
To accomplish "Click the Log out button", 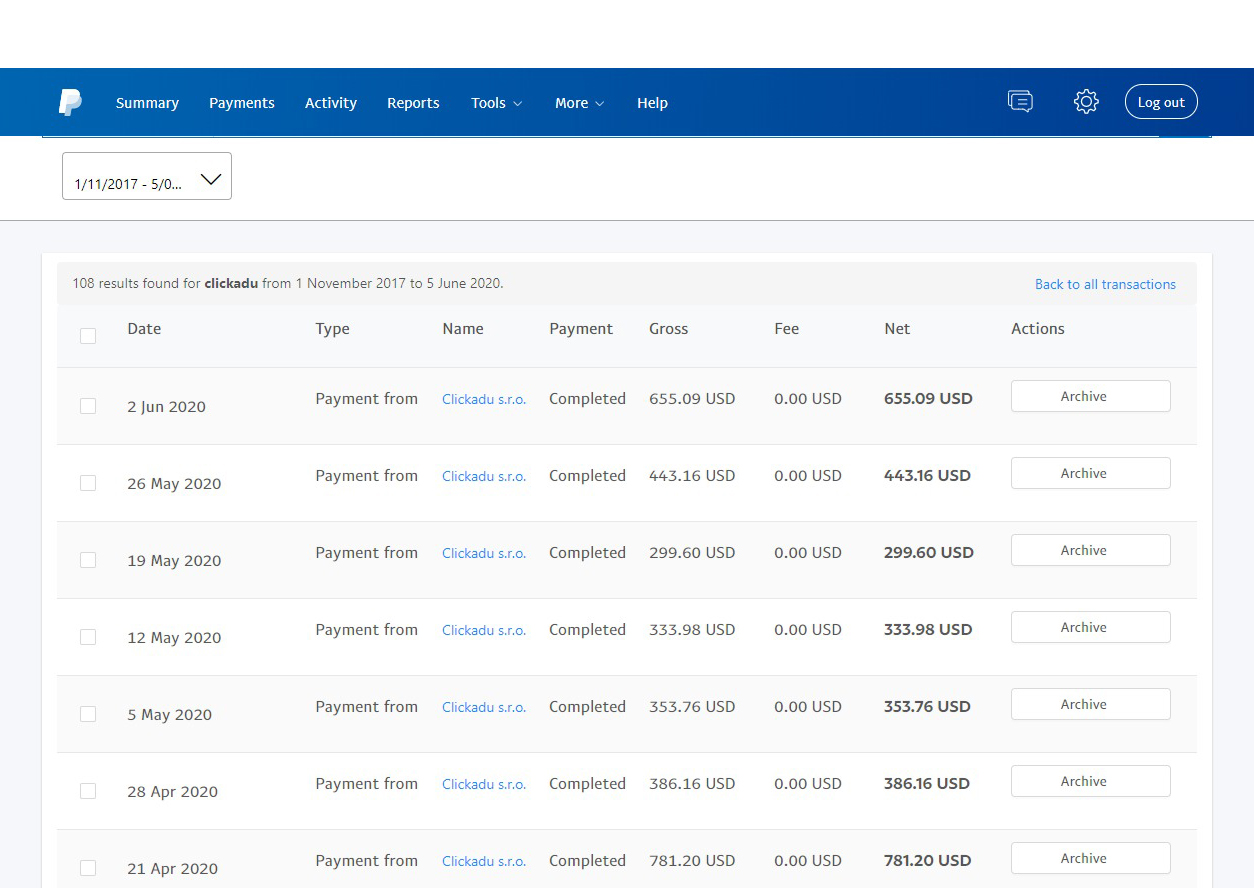I will [1161, 102].
